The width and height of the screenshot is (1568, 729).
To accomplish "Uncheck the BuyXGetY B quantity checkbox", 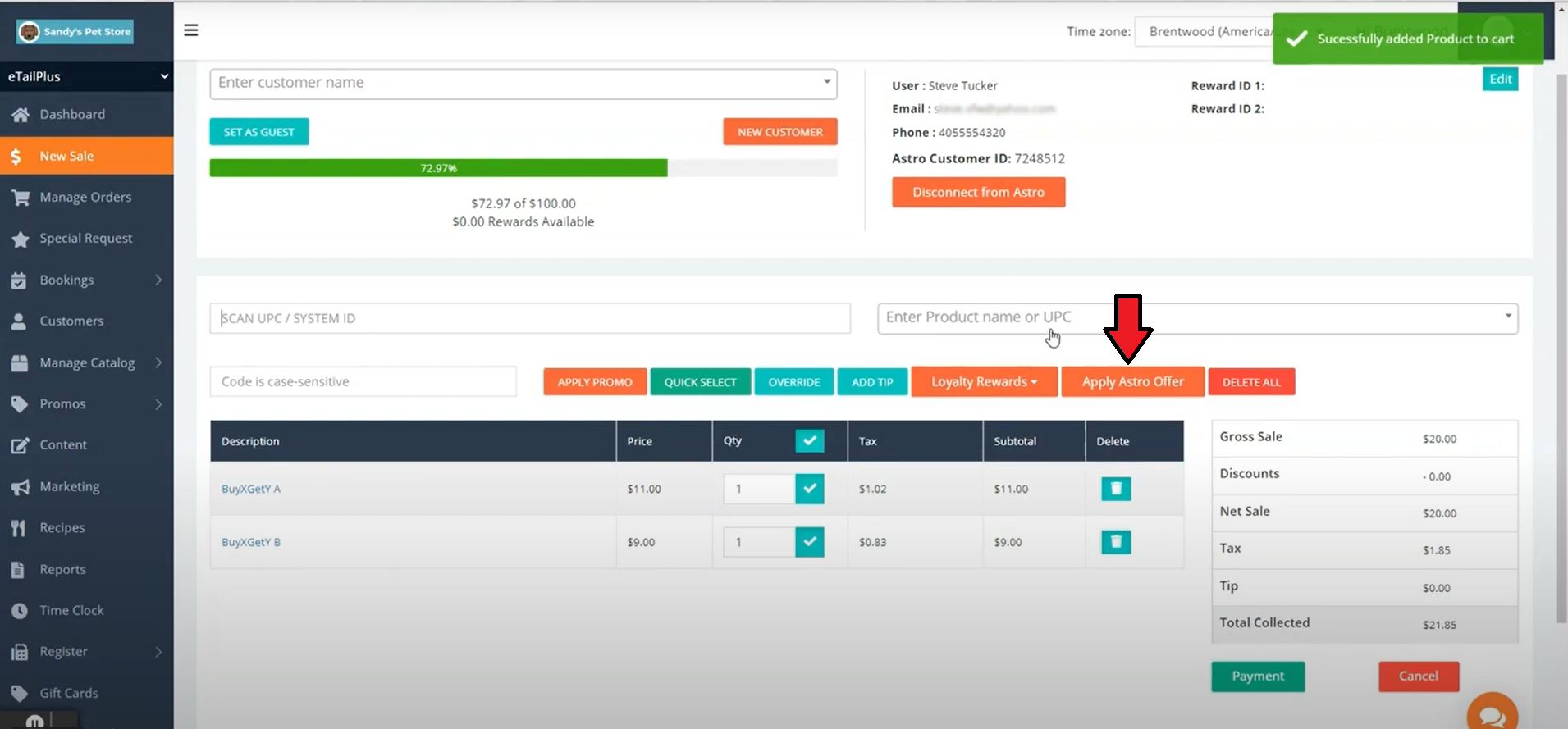I will tap(809, 542).
